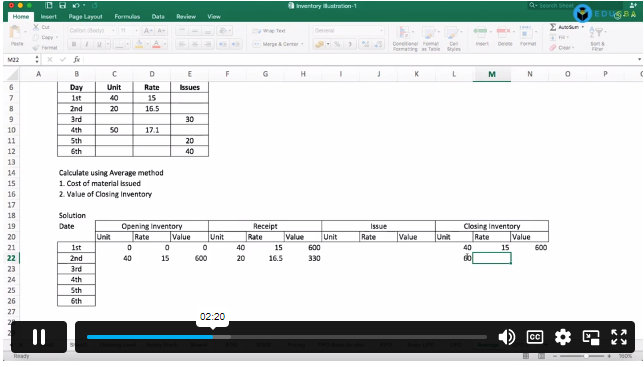Pause the video playback

click(x=39, y=337)
